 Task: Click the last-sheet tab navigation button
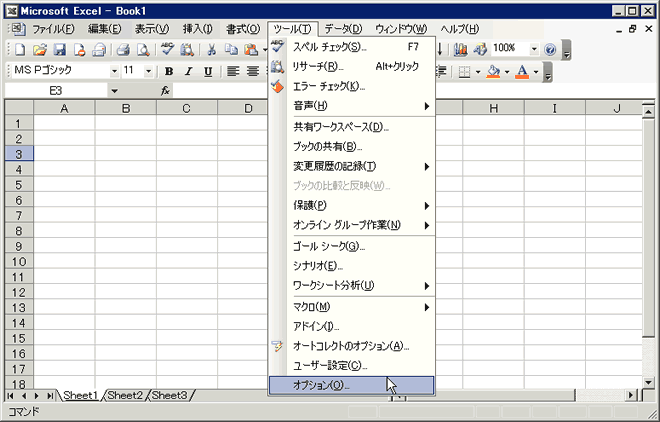click(x=50, y=396)
